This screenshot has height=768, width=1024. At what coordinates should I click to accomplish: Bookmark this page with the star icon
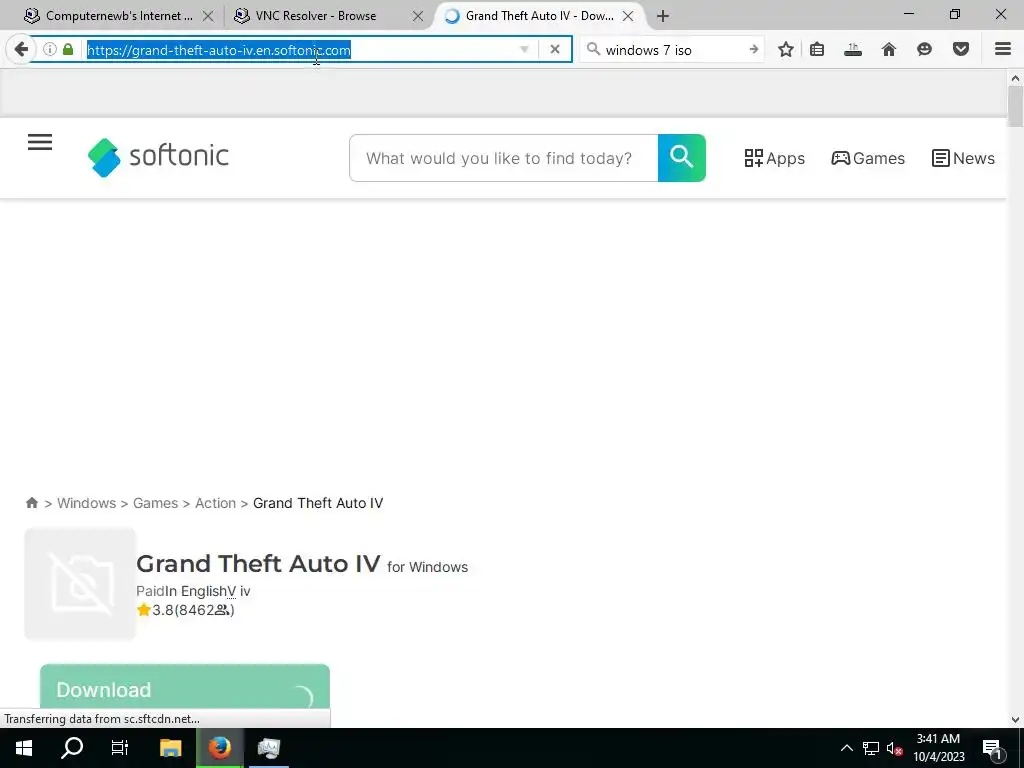click(x=786, y=49)
